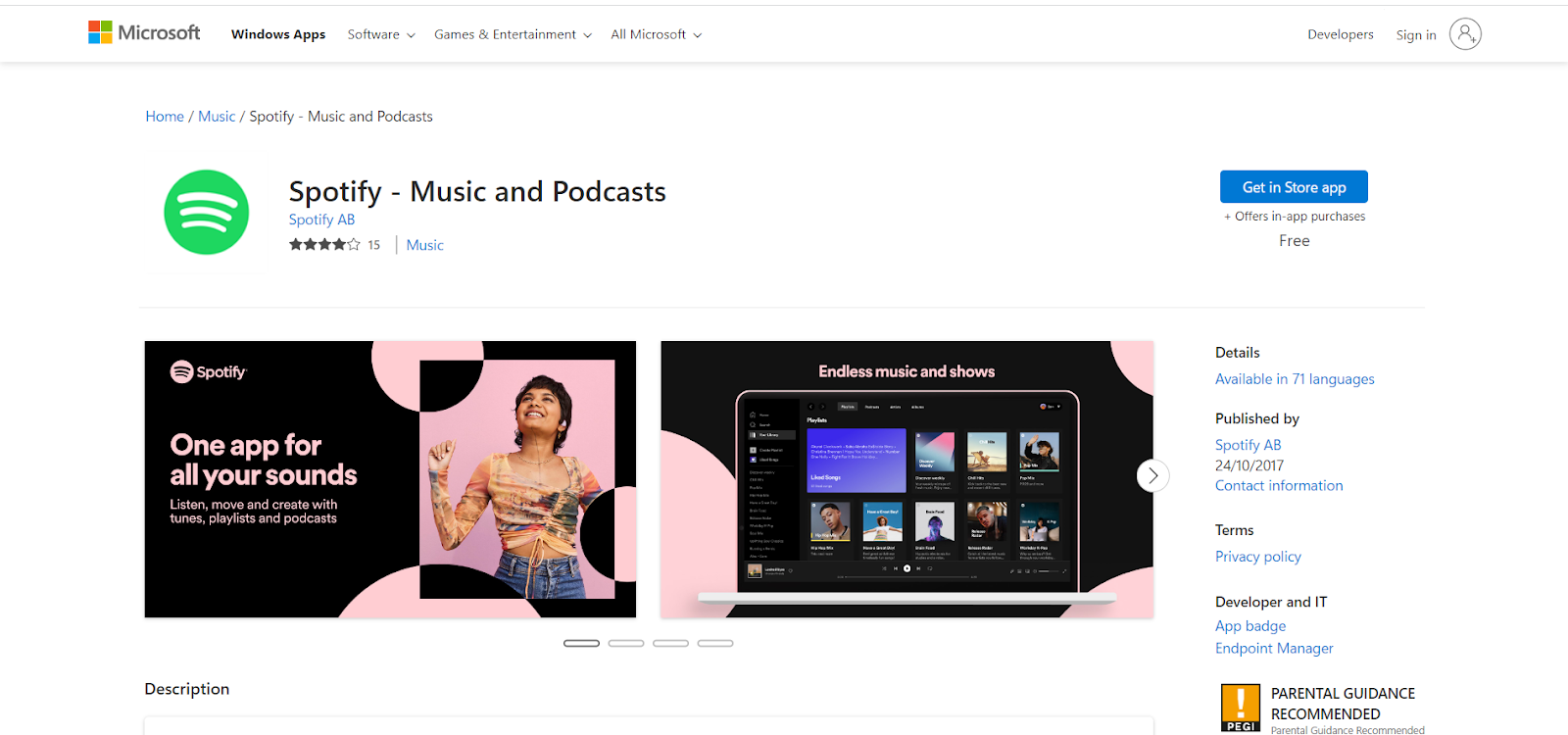
Task: Click the 'Description' heading
Action: click(187, 689)
